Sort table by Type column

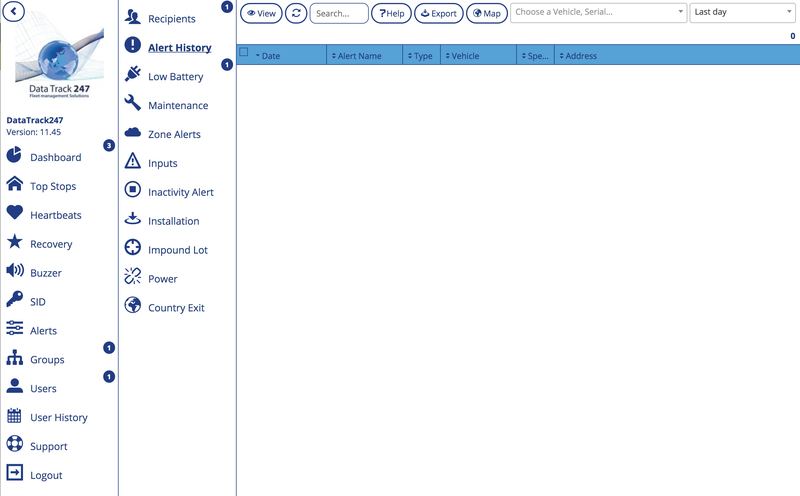tap(420, 56)
